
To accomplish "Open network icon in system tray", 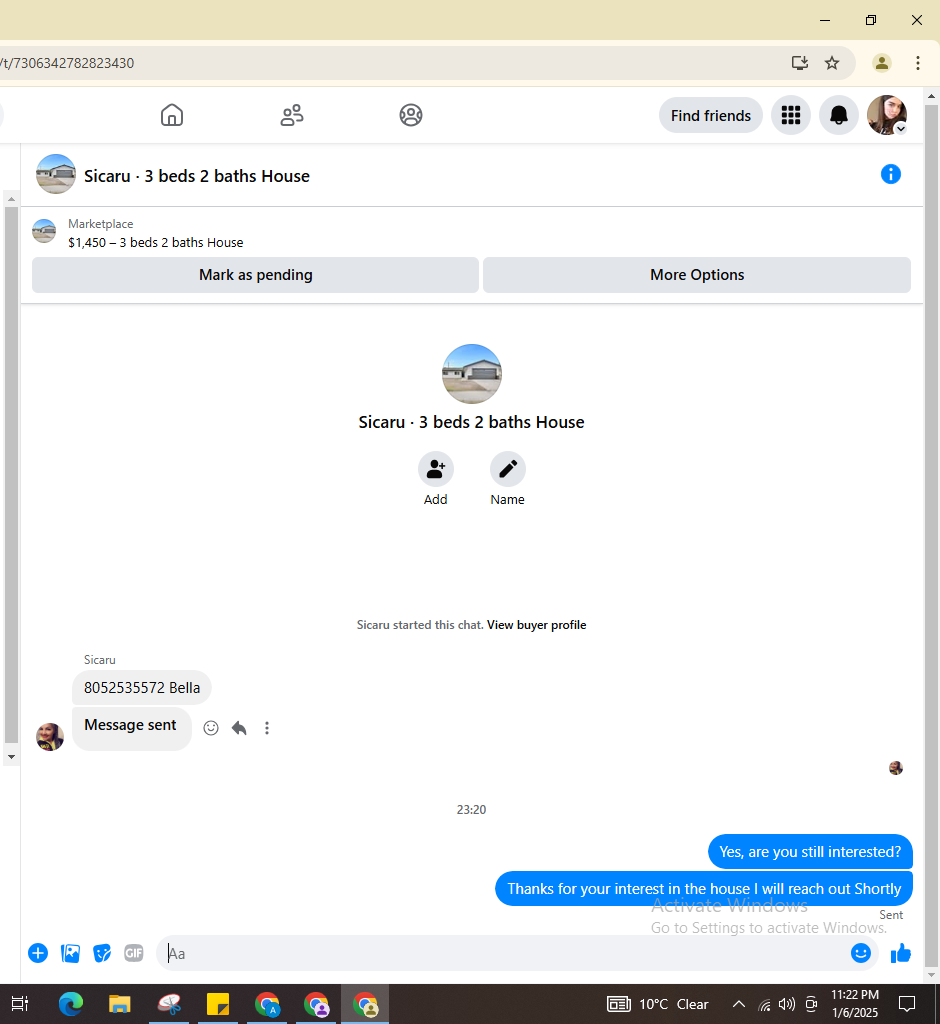I will point(764,1004).
